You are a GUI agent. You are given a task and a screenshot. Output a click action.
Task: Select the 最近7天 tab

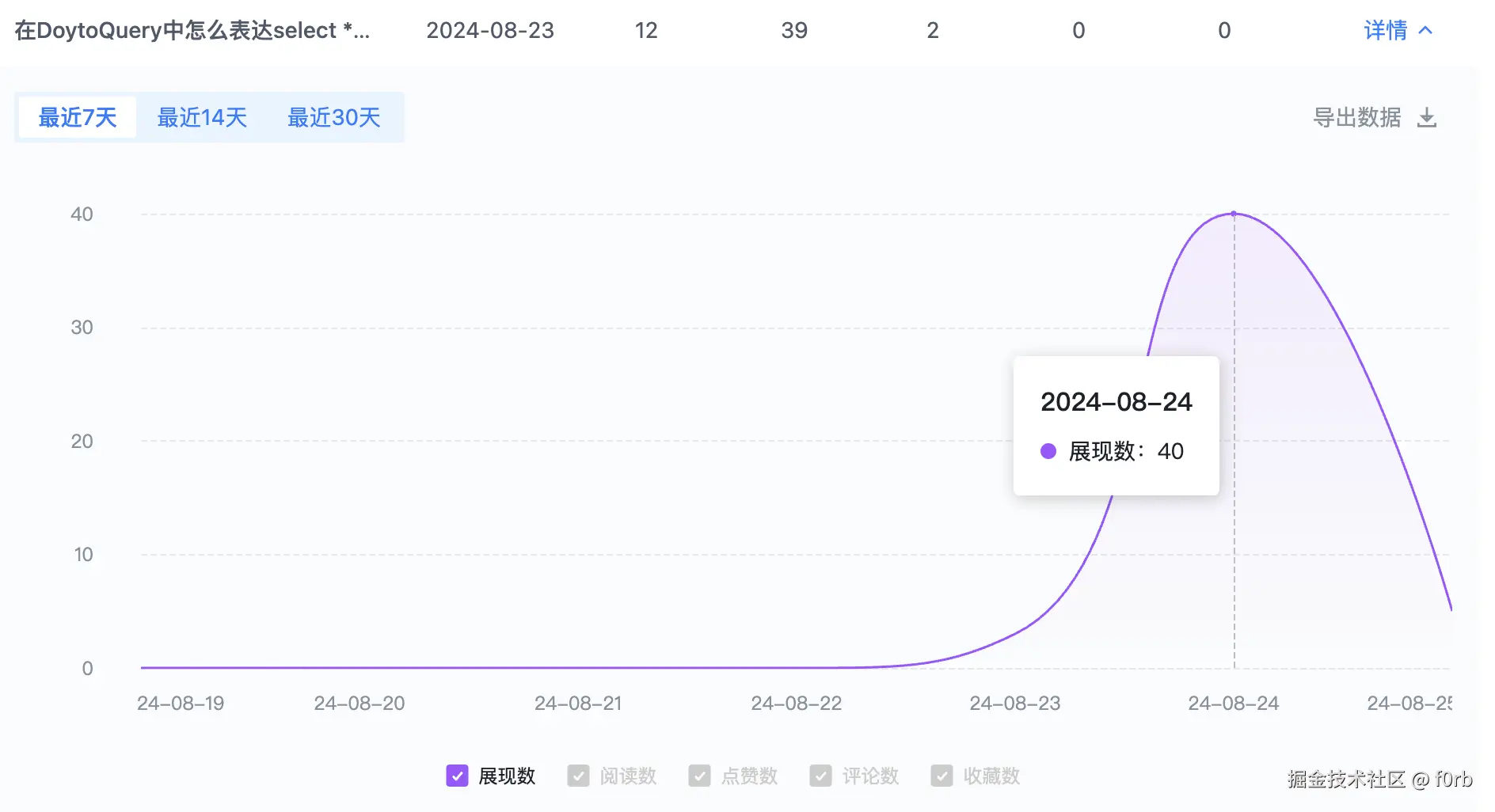click(x=77, y=117)
